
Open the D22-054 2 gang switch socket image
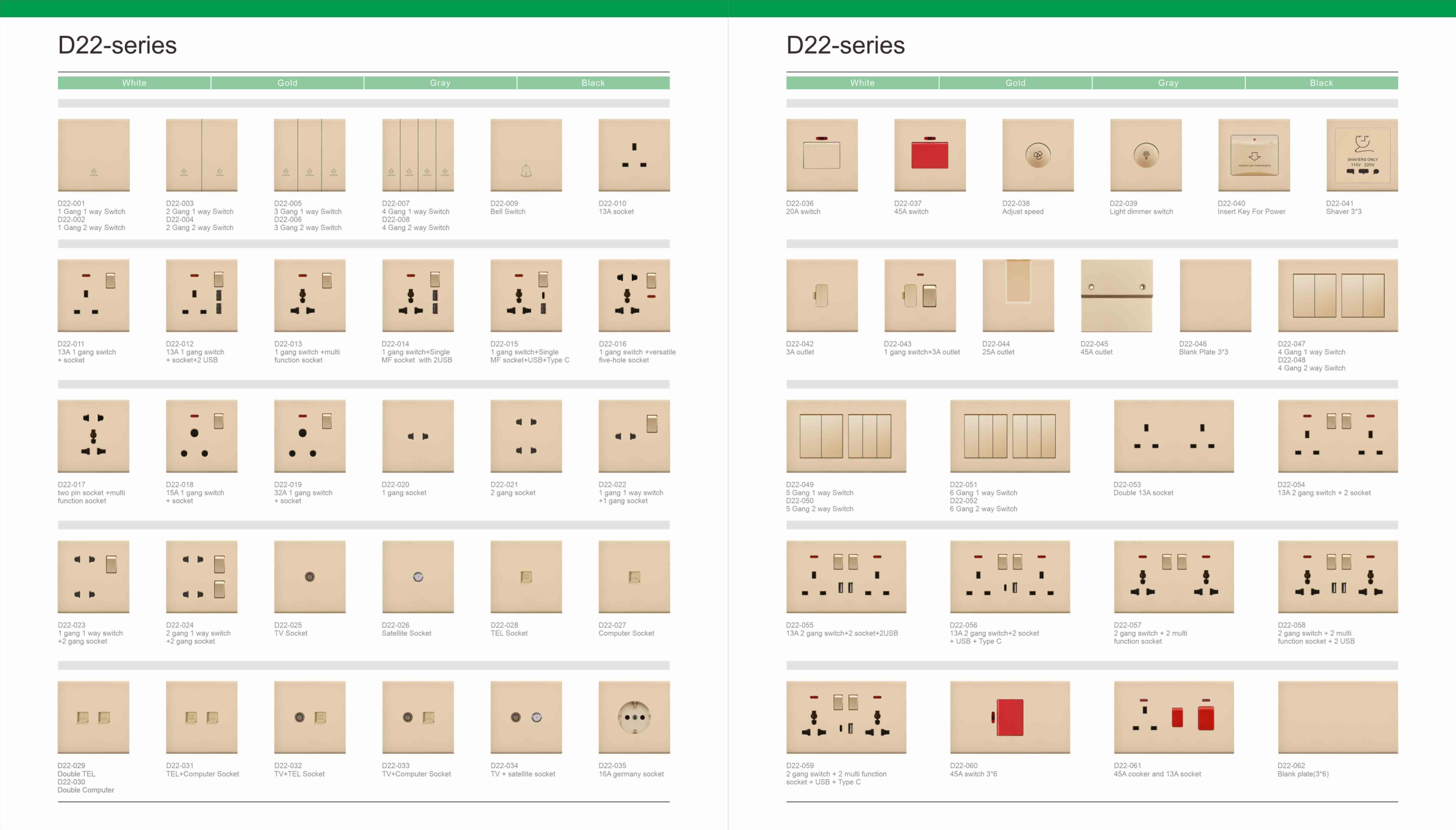(1338, 436)
